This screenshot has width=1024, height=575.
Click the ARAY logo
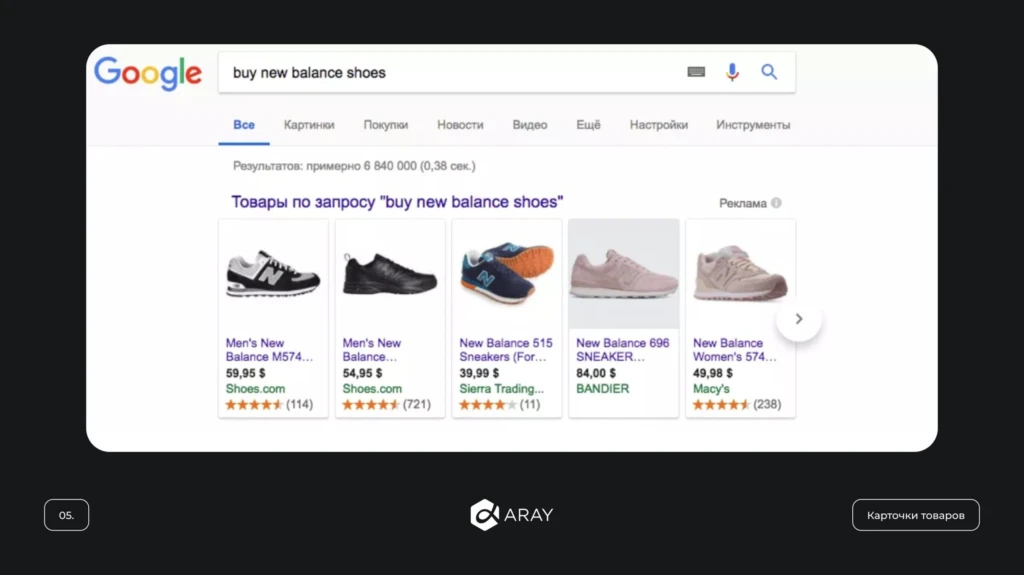(x=512, y=515)
